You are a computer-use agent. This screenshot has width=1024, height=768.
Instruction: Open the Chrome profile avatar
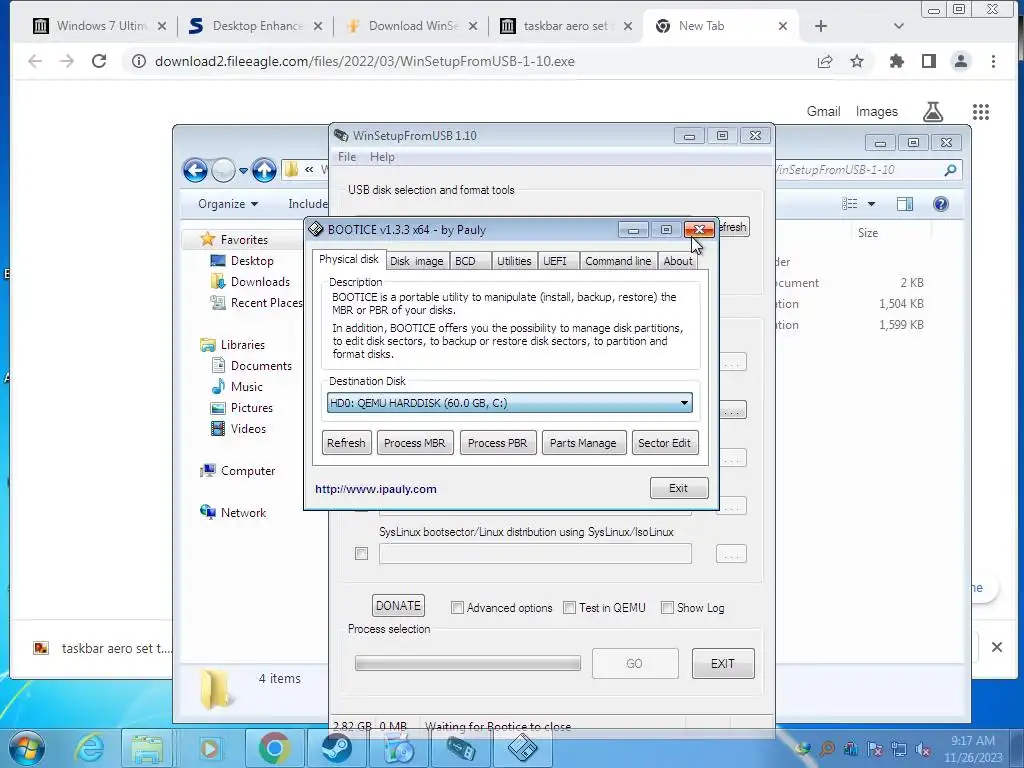pyautogui.click(x=961, y=61)
